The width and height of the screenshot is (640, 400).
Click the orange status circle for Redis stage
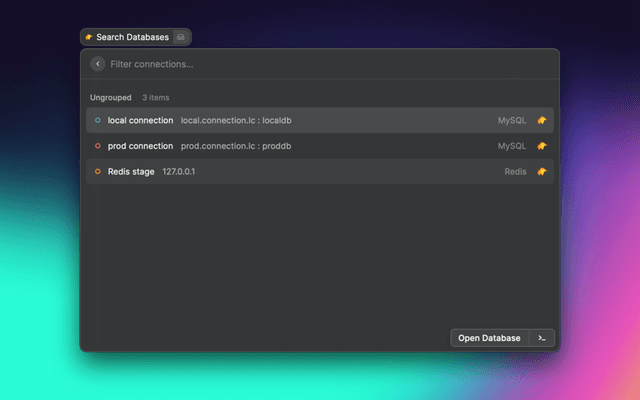[x=97, y=172]
